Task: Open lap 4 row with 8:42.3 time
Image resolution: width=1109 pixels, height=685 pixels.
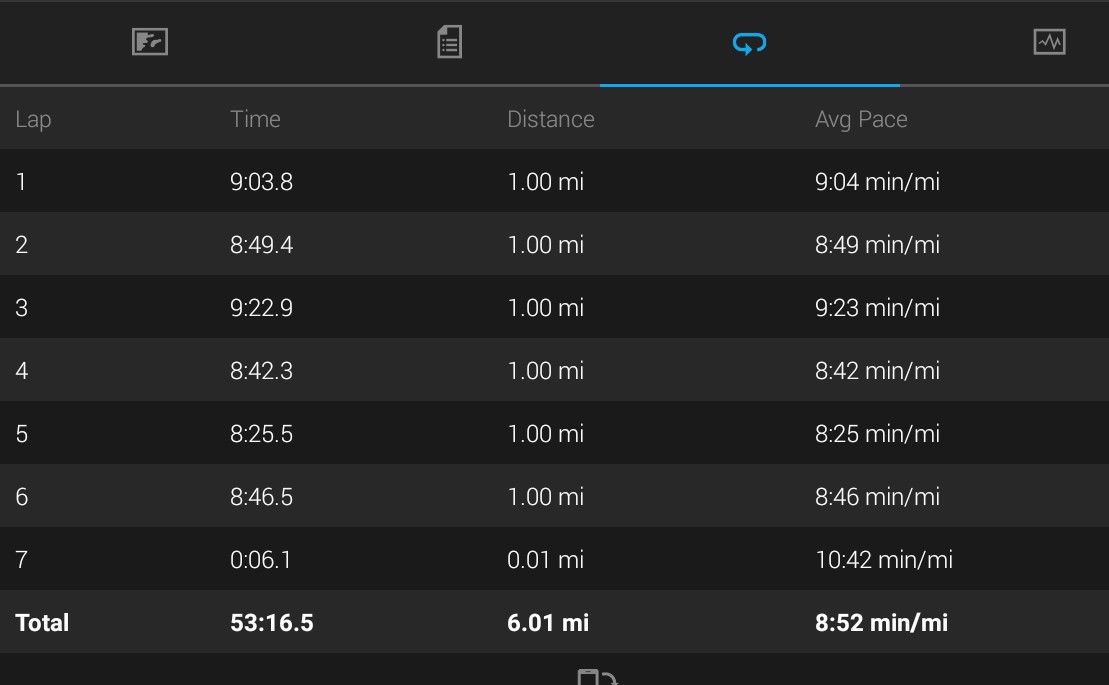Action: (x=554, y=370)
